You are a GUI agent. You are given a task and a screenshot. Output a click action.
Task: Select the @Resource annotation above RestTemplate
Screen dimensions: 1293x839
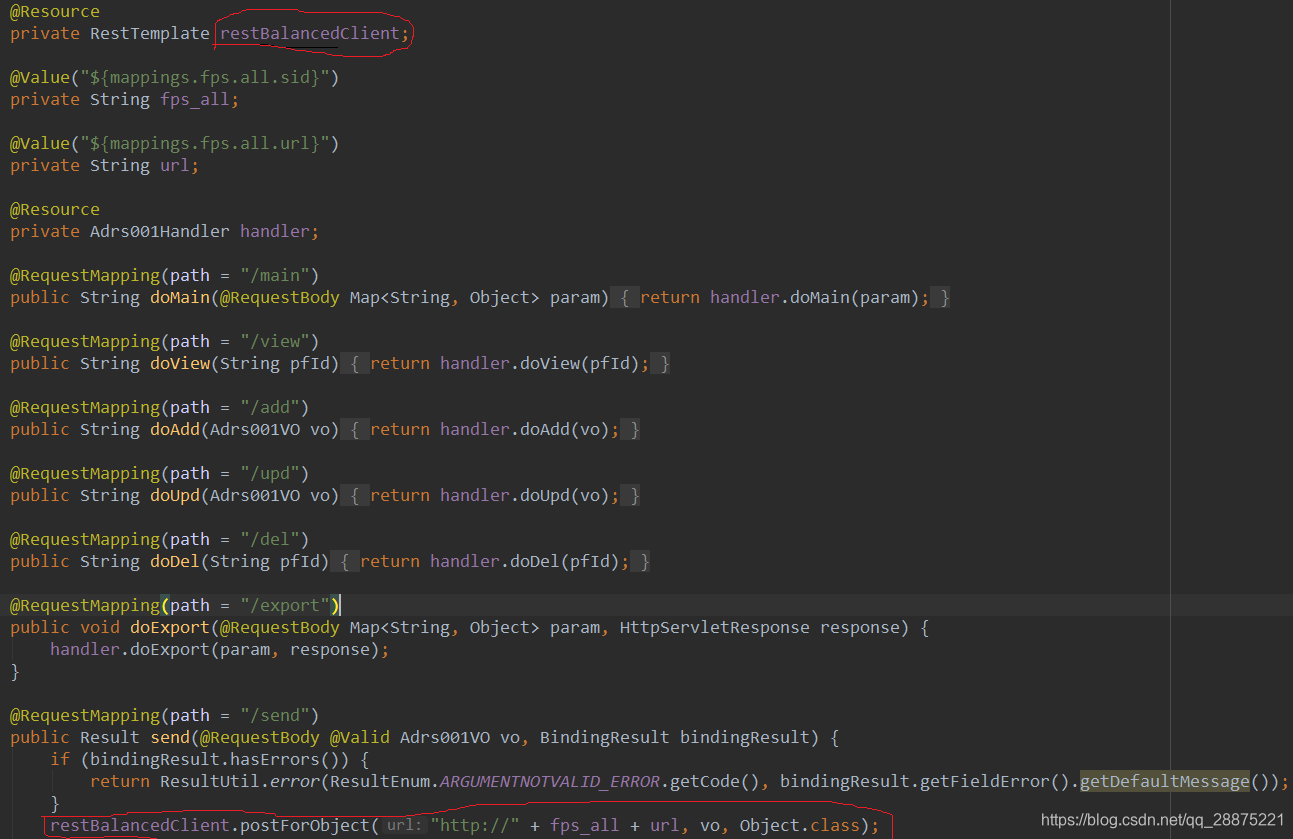click(54, 11)
